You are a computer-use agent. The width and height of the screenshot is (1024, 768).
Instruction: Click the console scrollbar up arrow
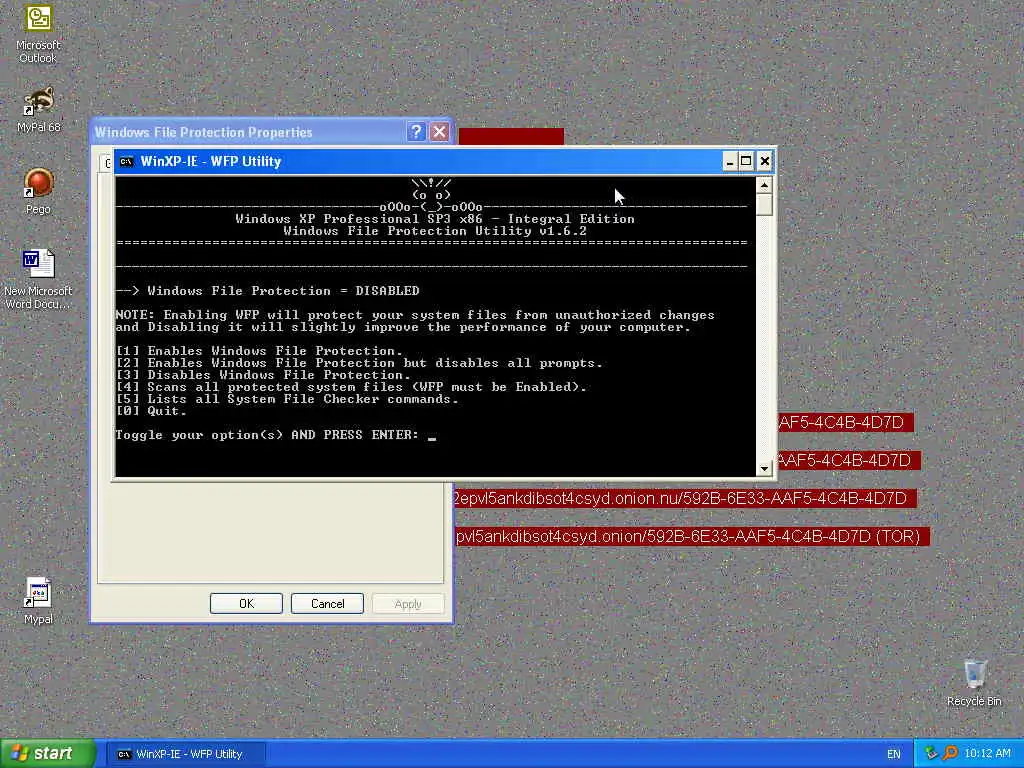point(764,185)
